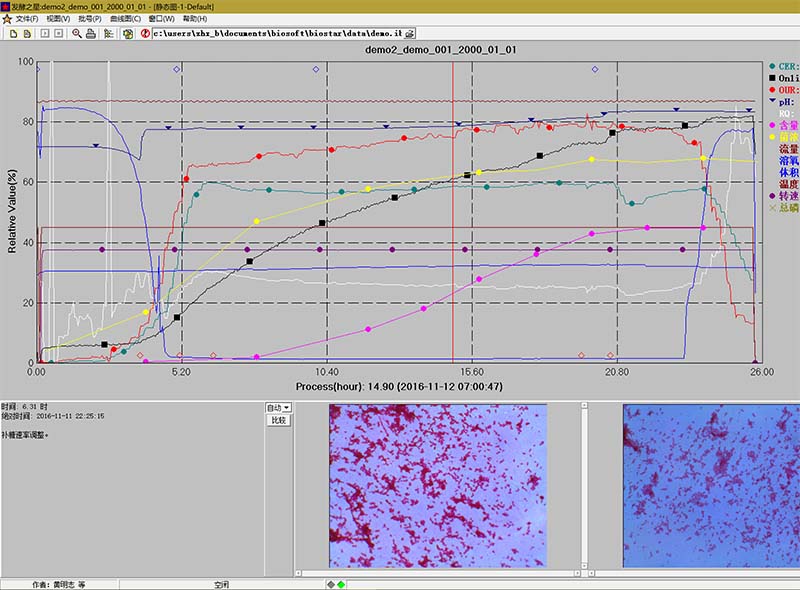Image resolution: width=800 pixels, height=590 pixels.
Task: Click the magnifier zoom toolbar icon
Action: (77, 33)
